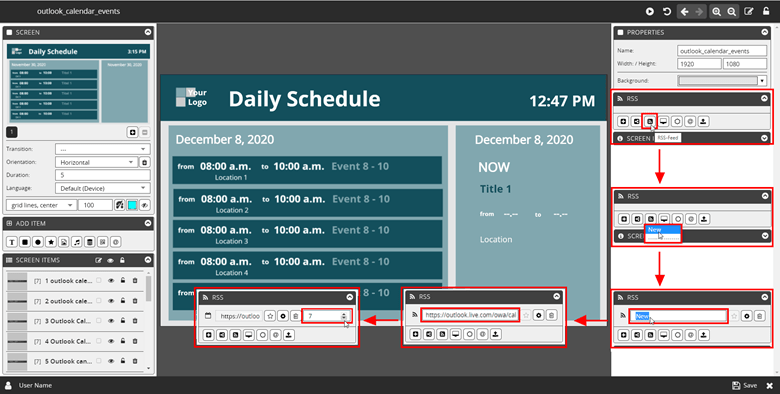Click the upload icon in RSS toolbar

tap(703, 121)
